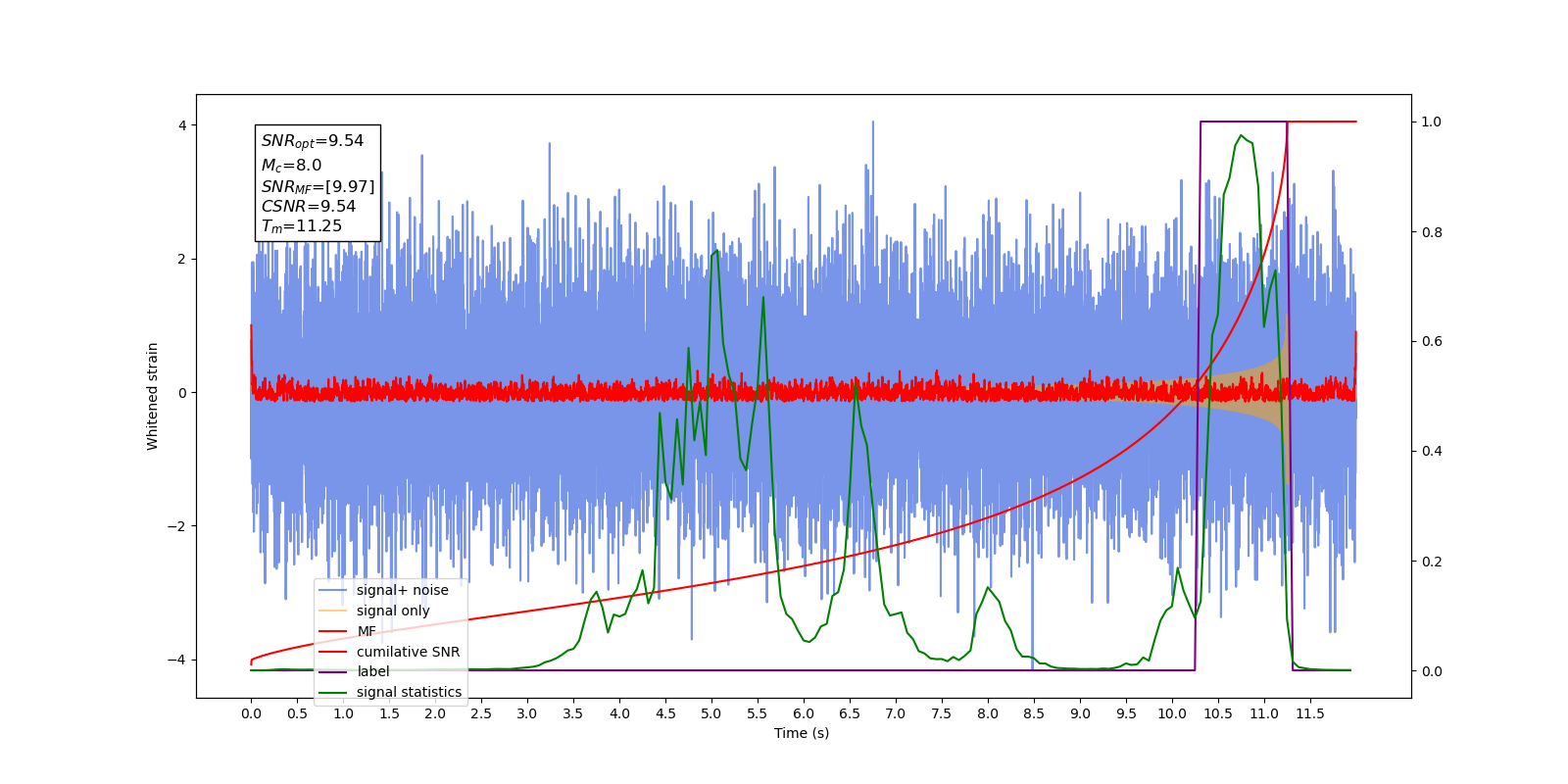Click the x-axis tick label 11.5
1568x784 pixels.
pos(1310,713)
